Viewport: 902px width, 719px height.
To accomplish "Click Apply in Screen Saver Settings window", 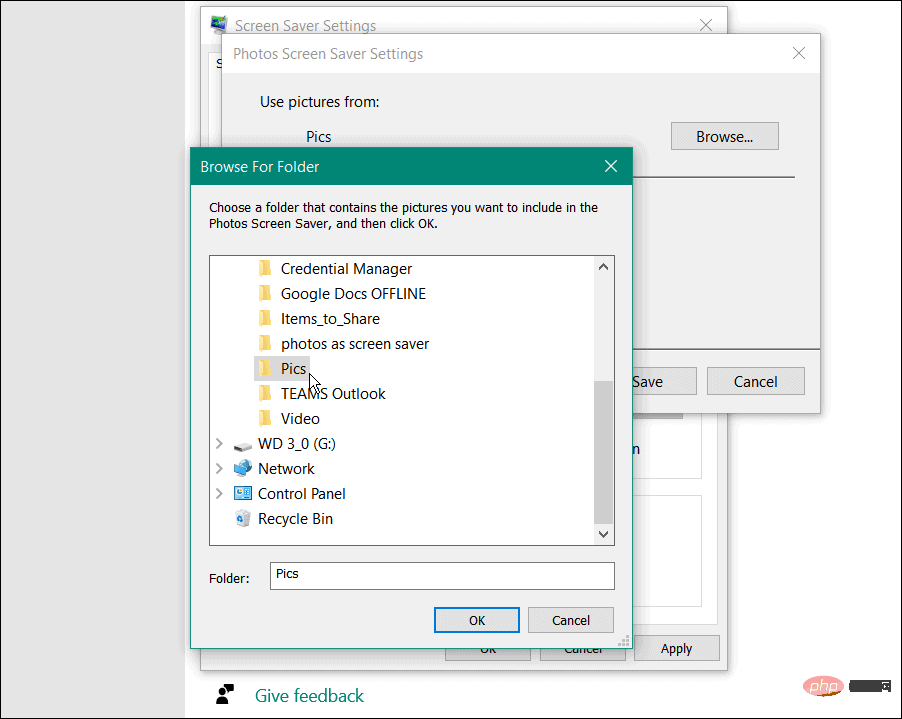I will pos(676,648).
